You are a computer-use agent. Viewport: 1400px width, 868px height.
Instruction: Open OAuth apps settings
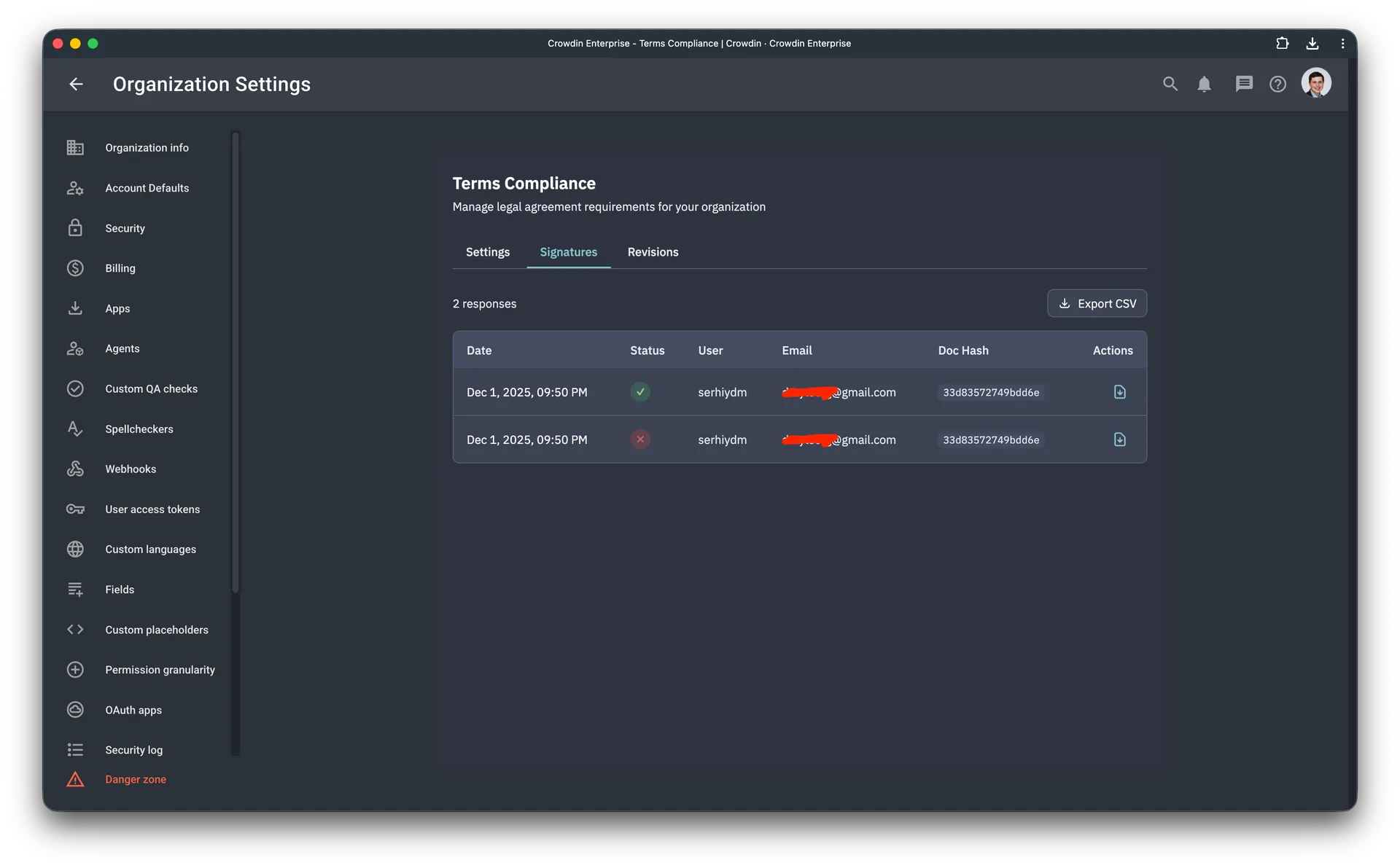[x=132, y=709]
